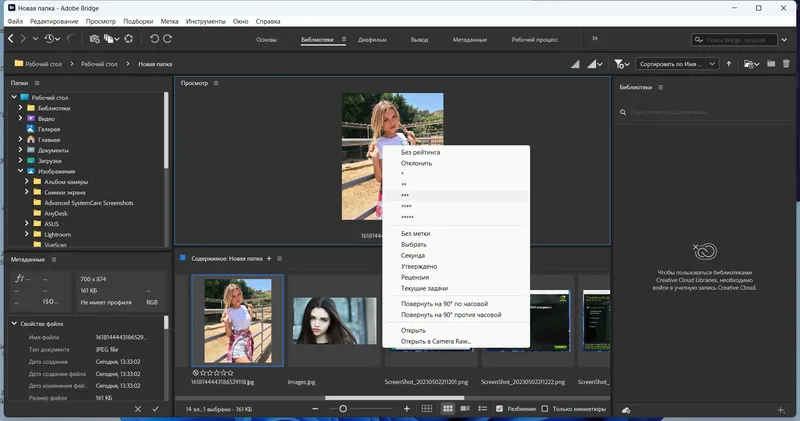Viewport: 800px width, 421px height.
Task: Open the filter by rating dropdown
Action: tap(623, 64)
